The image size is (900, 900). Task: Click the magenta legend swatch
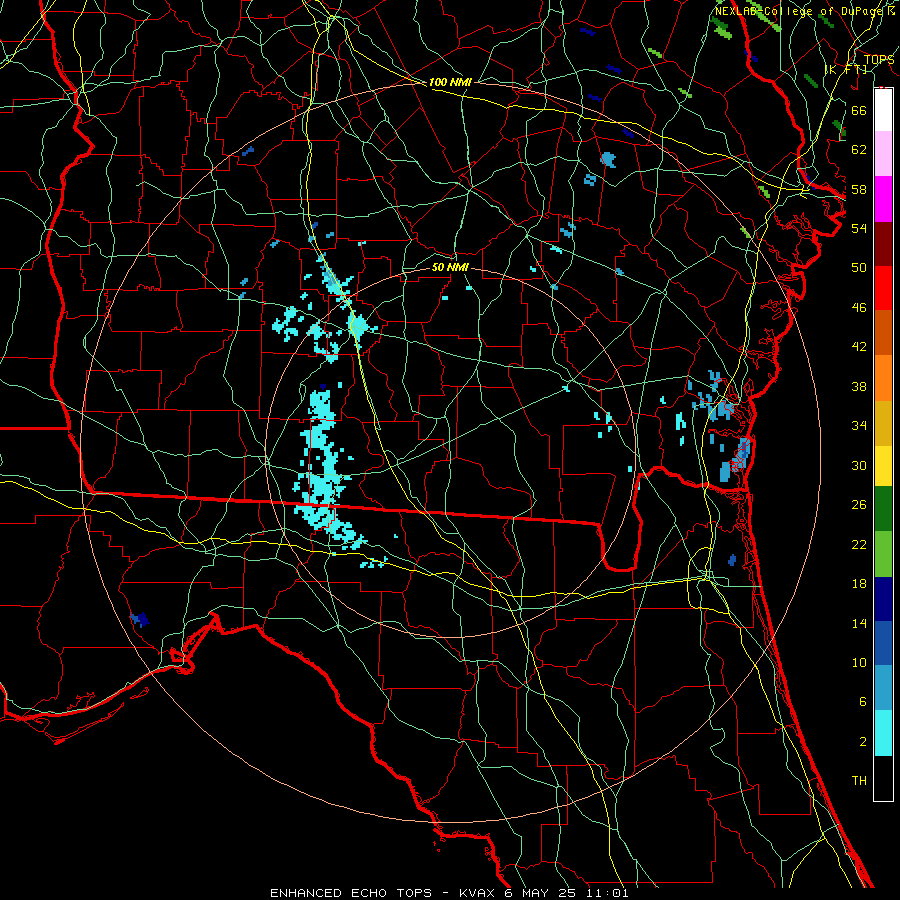[883, 199]
